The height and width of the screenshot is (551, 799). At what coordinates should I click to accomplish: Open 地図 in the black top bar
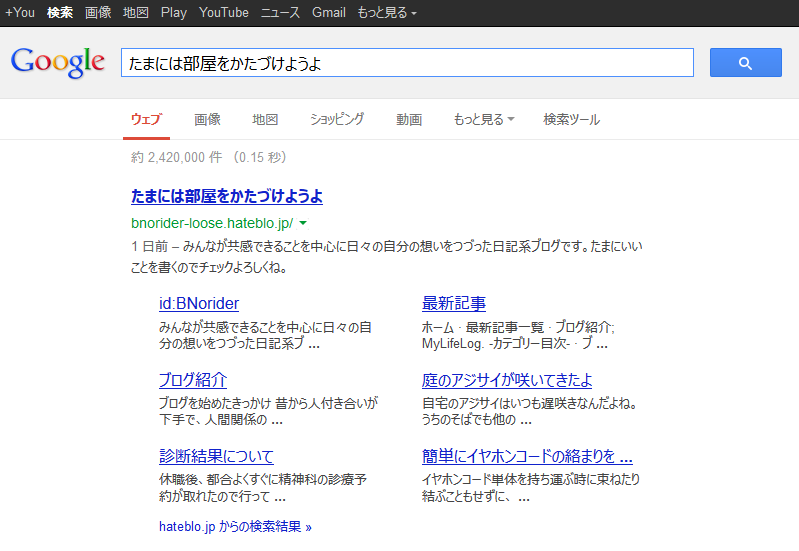tap(136, 12)
